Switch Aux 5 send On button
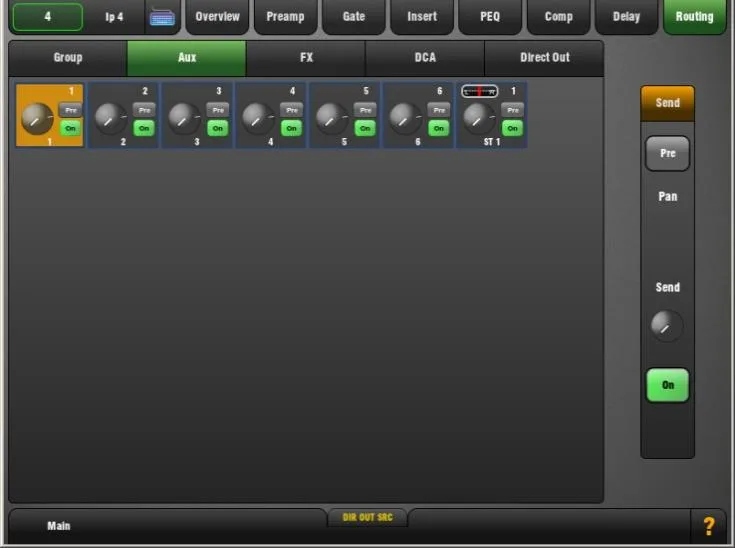 coord(365,128)
